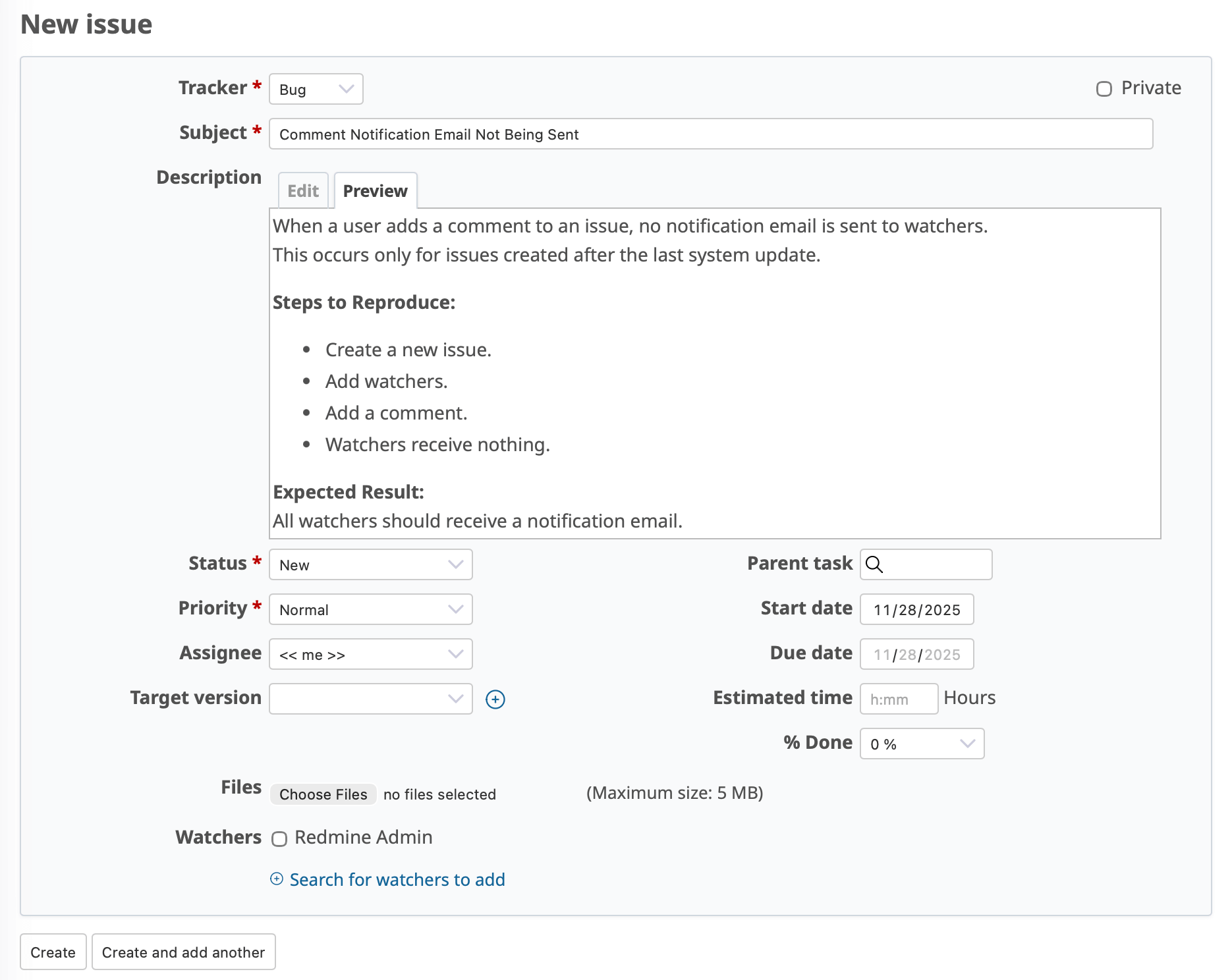Click the Due date field
The image size is (1232, 980).
click(916, 654)
